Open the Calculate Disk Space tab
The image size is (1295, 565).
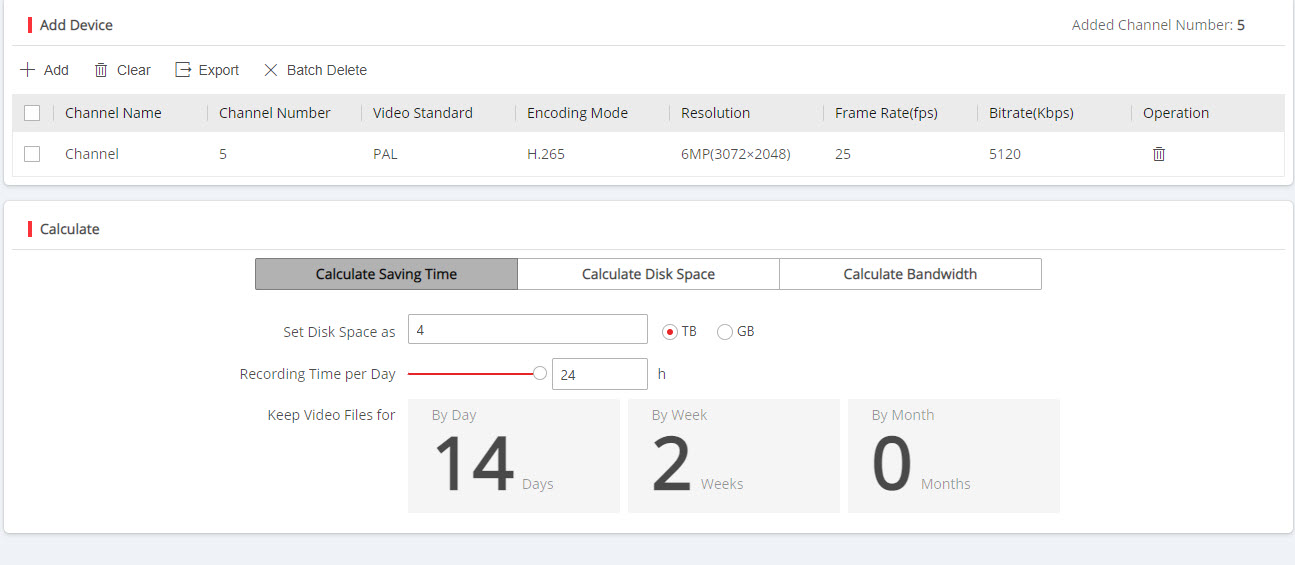(648, 274)
